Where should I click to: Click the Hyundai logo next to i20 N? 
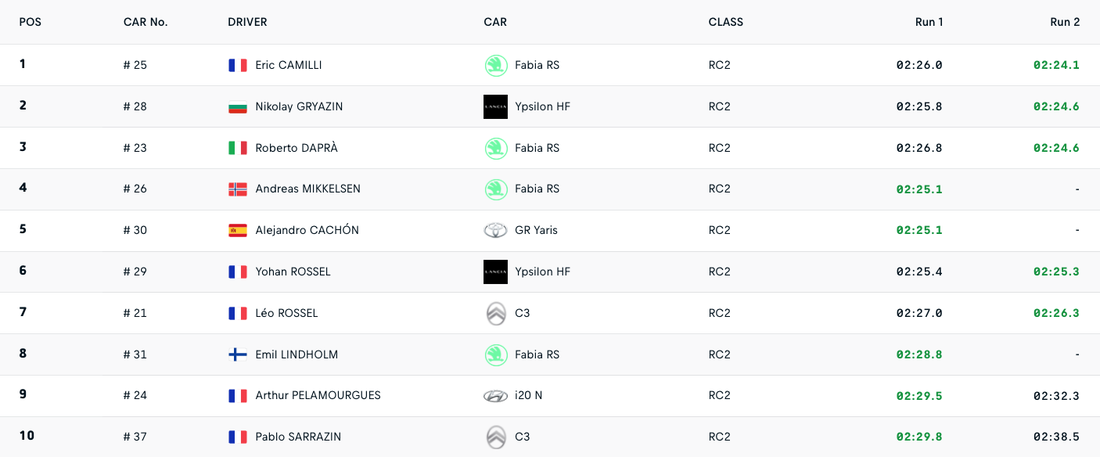pyautogui.click(x=495, y=396)
